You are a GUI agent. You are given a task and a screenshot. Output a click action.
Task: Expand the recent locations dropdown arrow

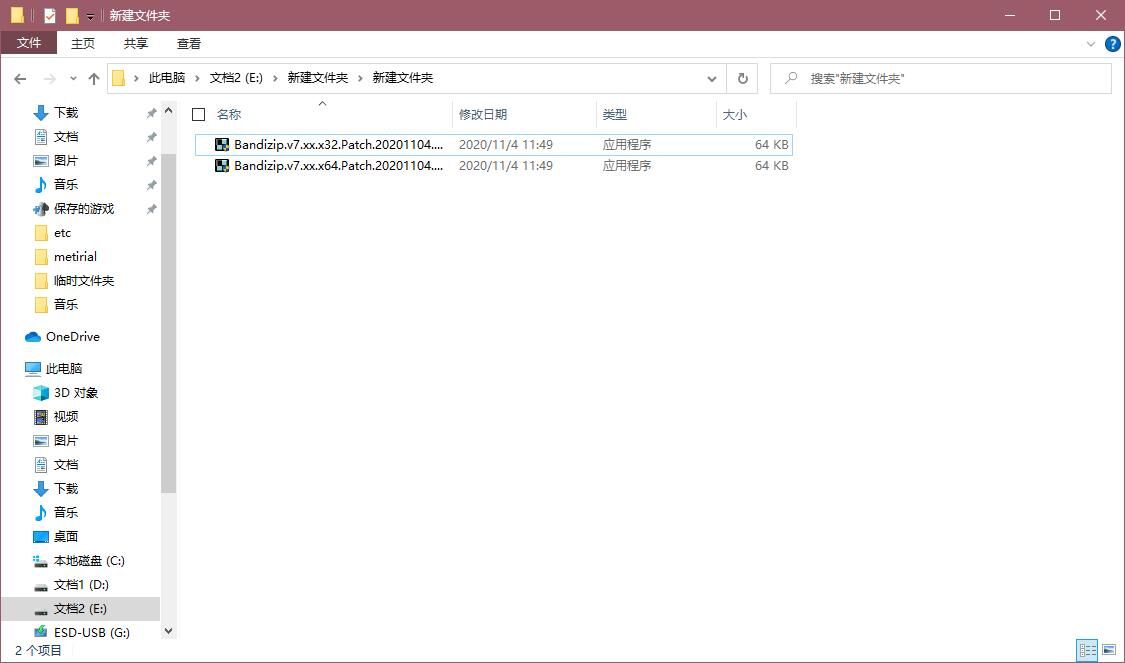pyautogui.click(x=73, y=78)
